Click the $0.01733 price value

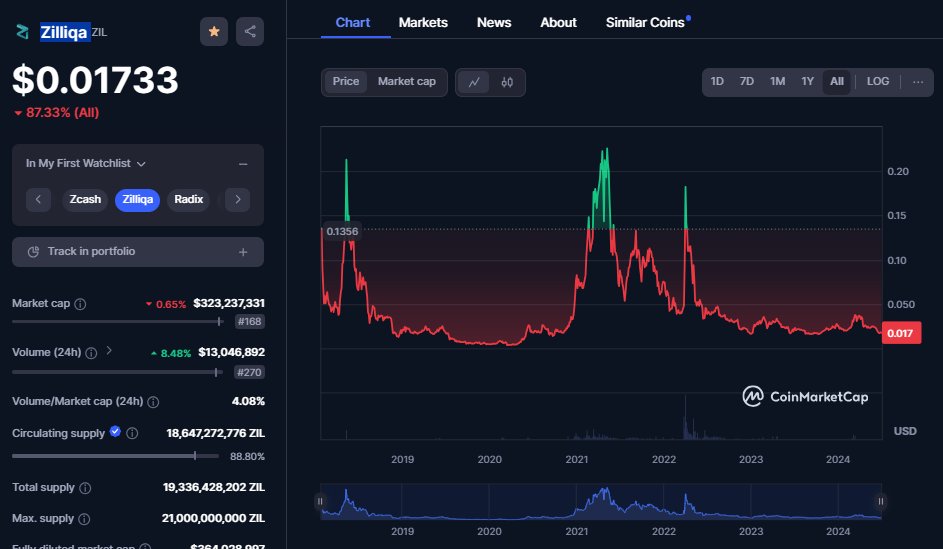[x=95, y=80]
